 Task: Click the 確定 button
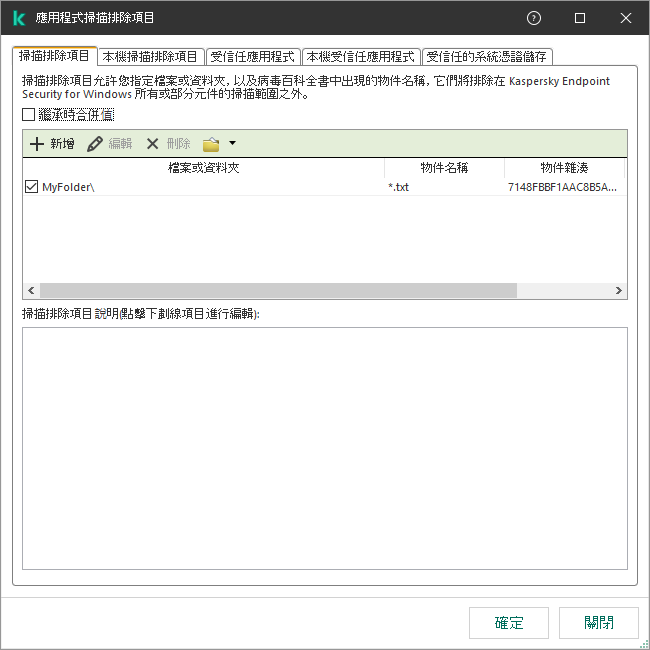click(x=509, y=623)
